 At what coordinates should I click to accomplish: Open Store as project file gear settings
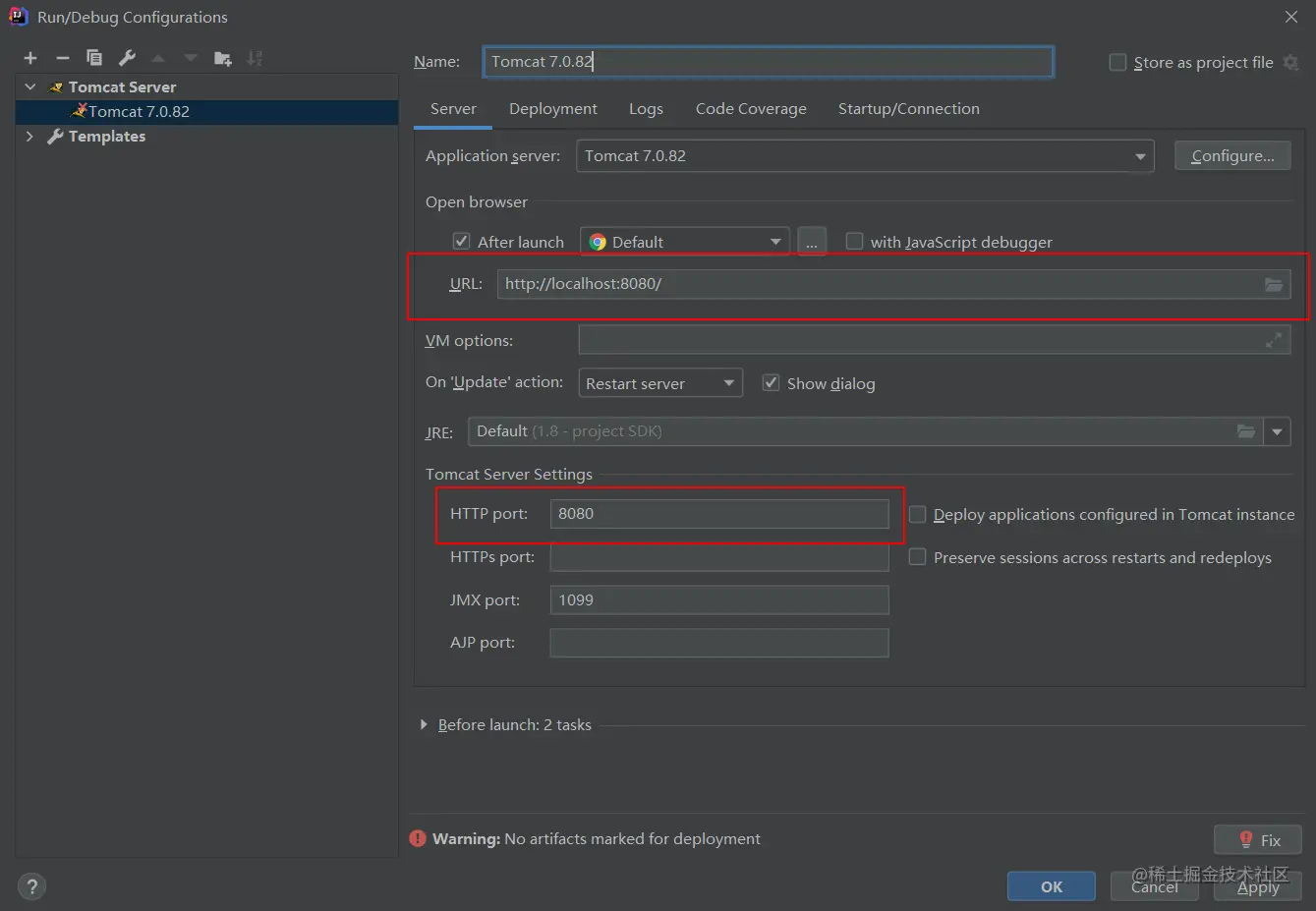1291,63
